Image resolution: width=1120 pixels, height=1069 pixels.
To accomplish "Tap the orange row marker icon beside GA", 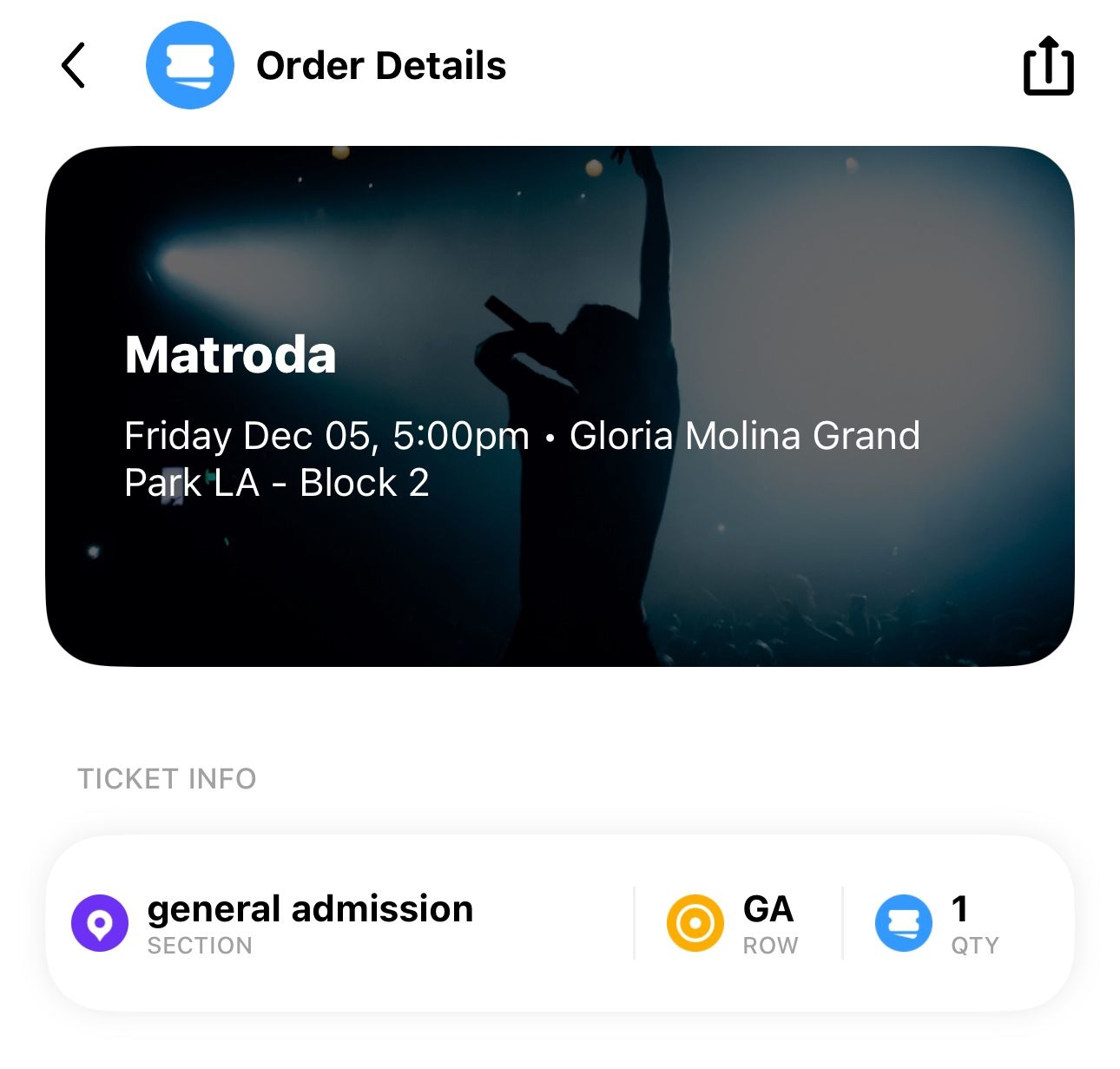I will coord(694,923).
